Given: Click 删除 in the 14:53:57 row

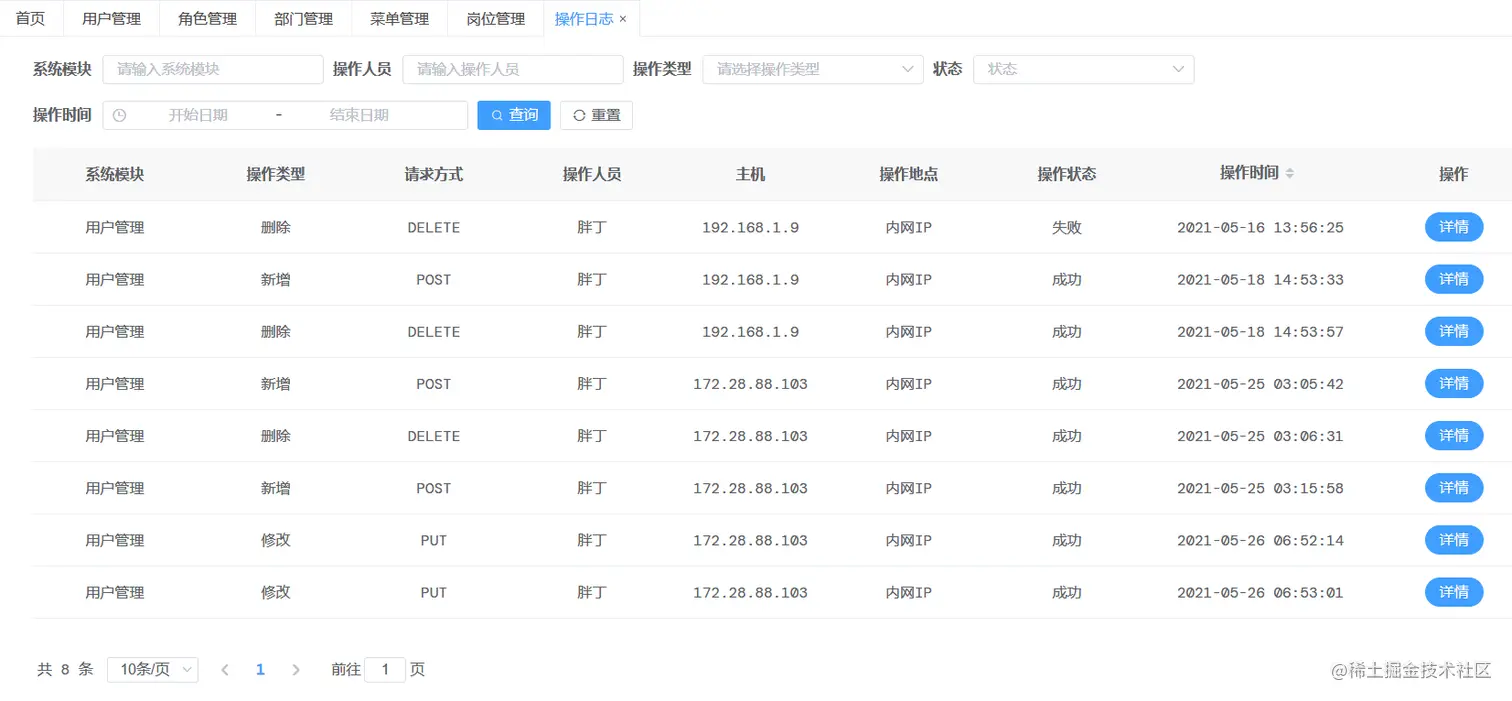Looking at the screenshot, I should (276, 331).
